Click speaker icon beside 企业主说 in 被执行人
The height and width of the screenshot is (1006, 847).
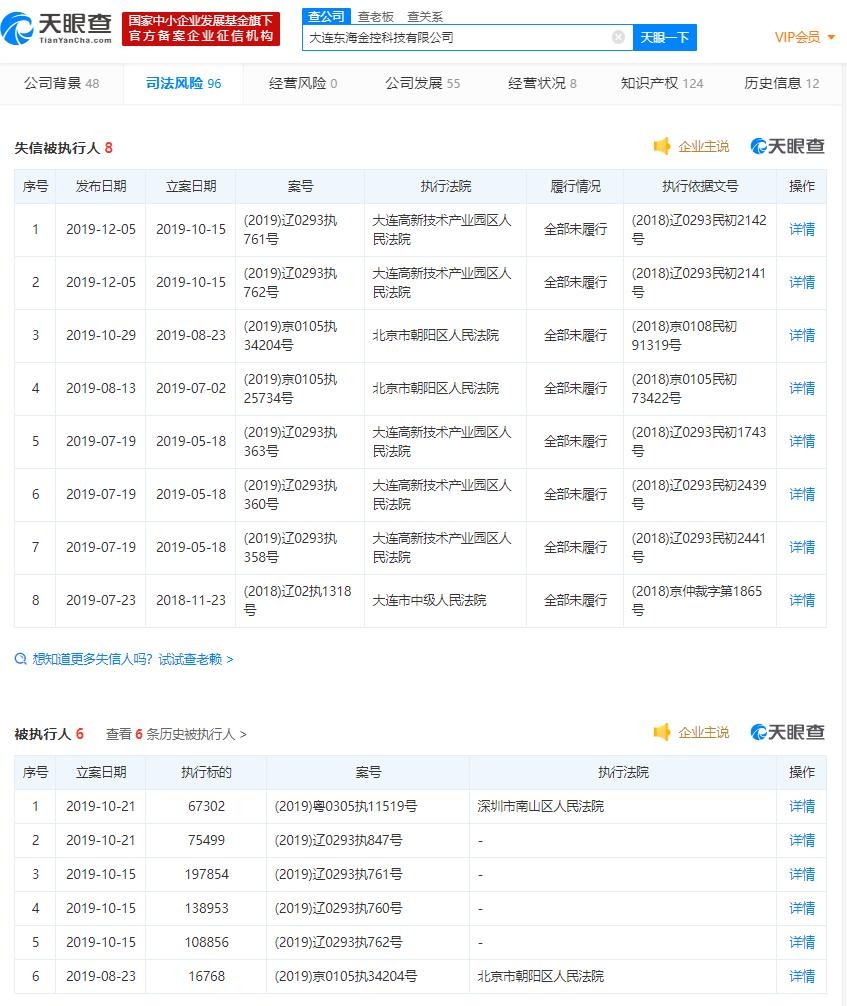pos(662,733)
